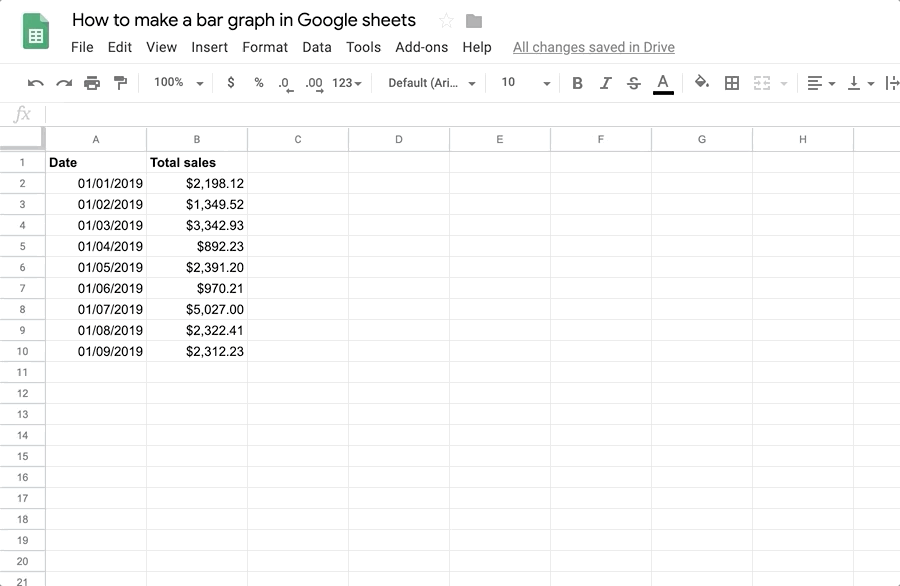Toggle Strikethrough formatting
The image size is (900, 586).
[634, 83]
